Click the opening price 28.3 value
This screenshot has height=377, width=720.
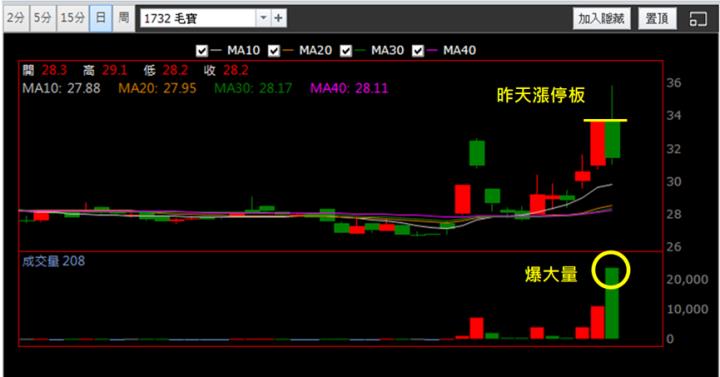(54, 70)
